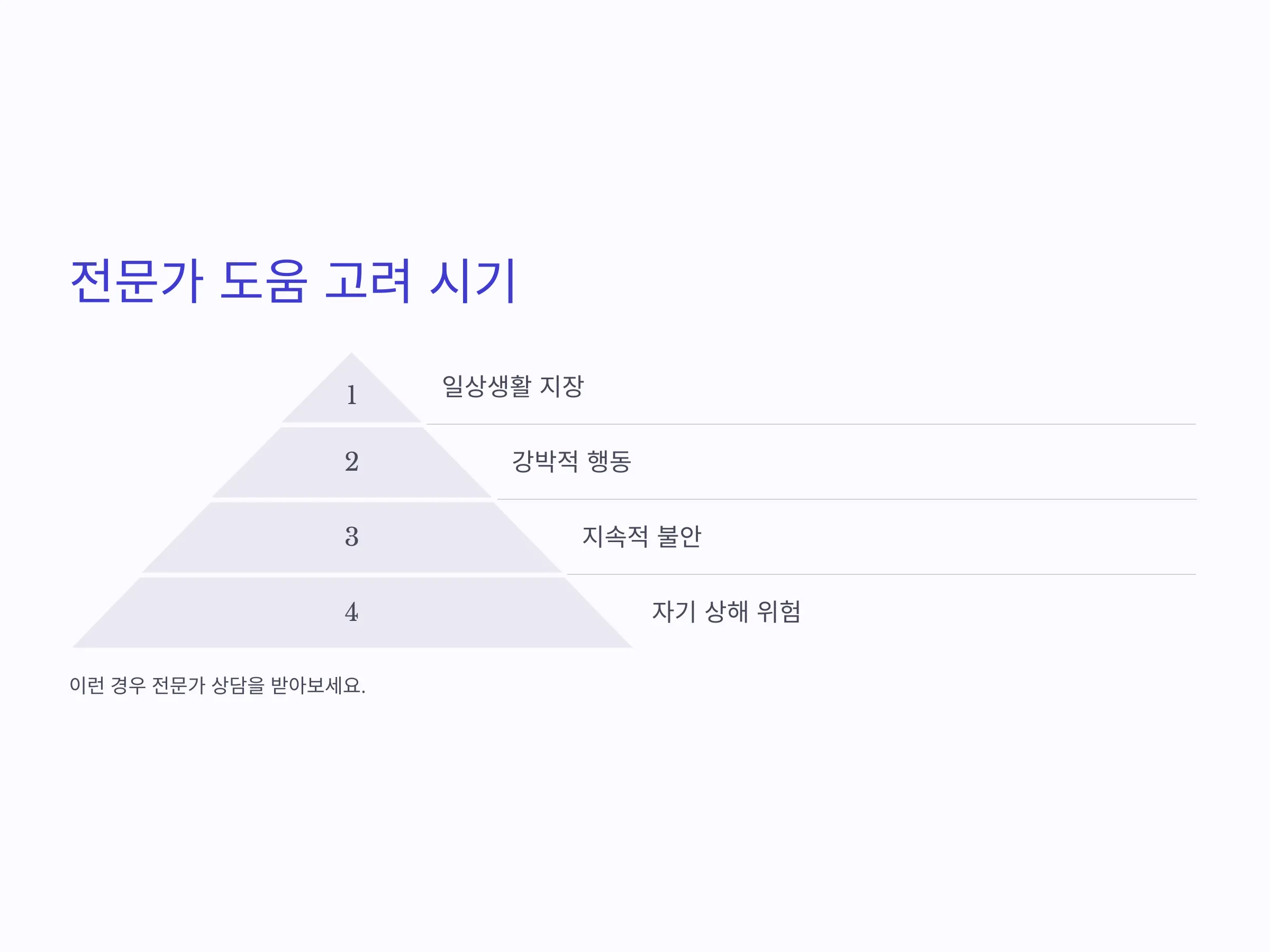1270x952 pixels.
Task: Click the bottom pyramid tier numbered 4
Action: pos(352,612)
